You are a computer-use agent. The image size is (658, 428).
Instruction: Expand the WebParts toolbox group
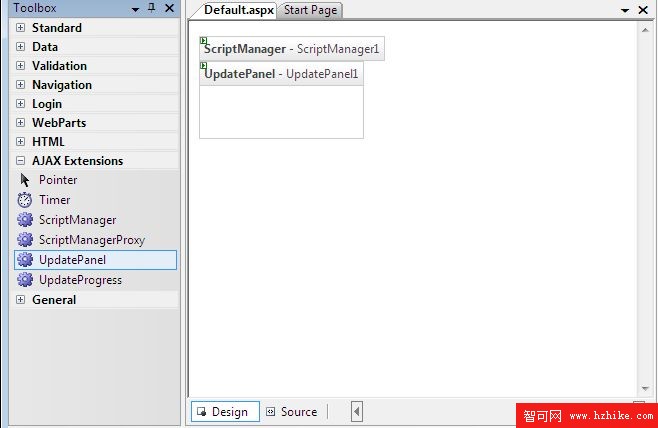(21, 123)
